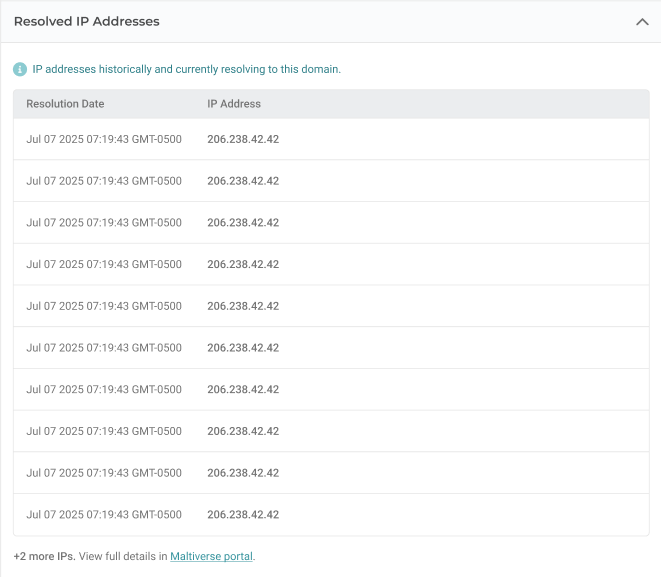Viewport: 661px width, 577px height.
Task: Click the Resolution Date column header
Action: click(65, 104)
